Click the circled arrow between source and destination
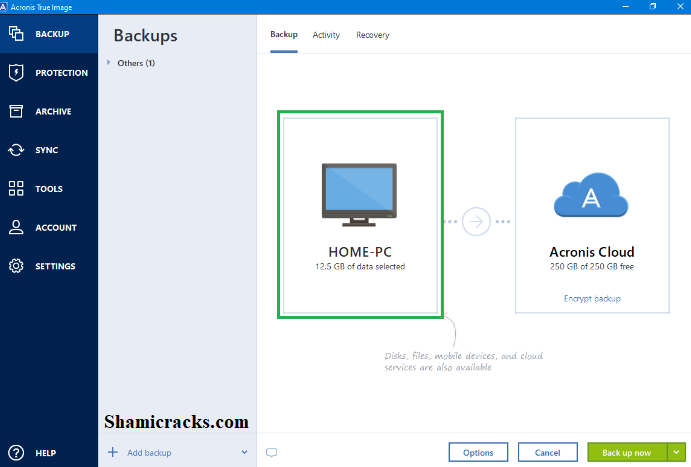 (x=476, y=222)
